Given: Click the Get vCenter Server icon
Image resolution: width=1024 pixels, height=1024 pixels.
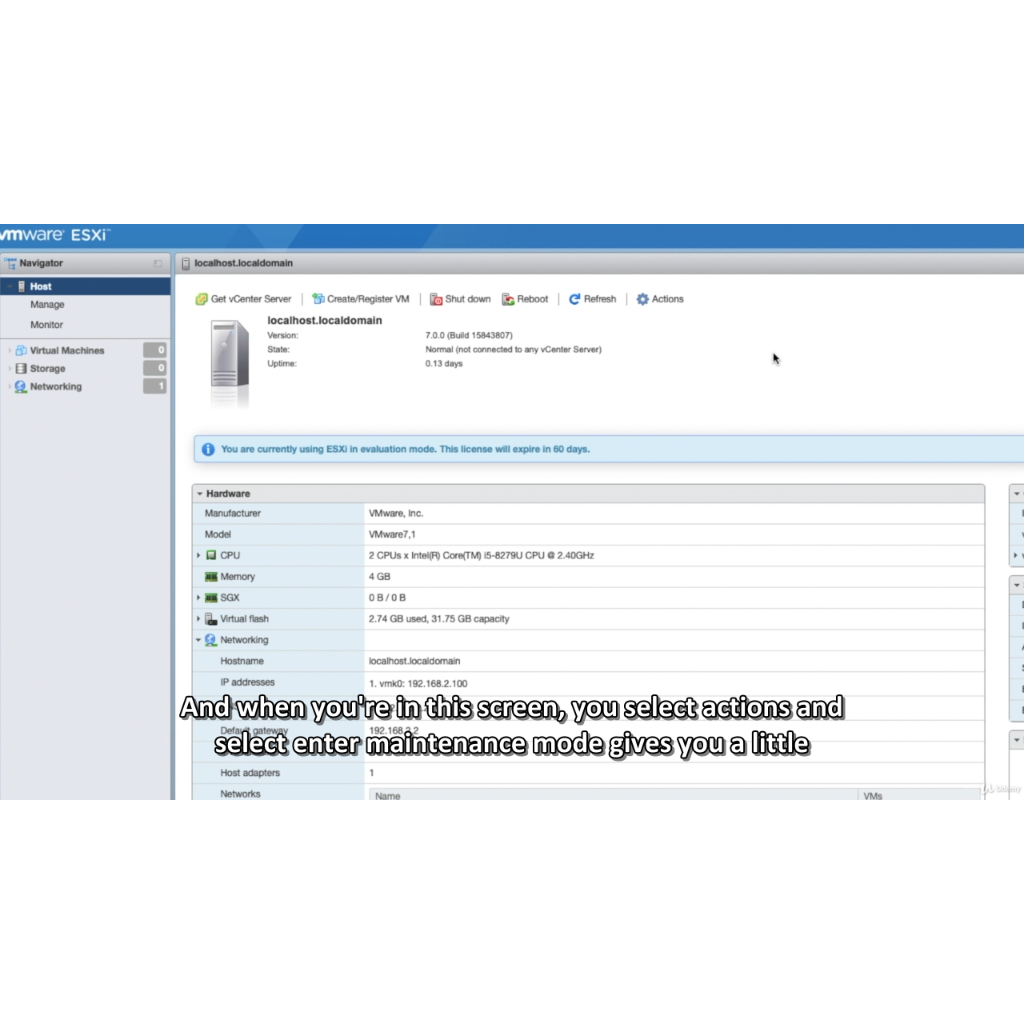Looking at the screenshot, I should [202, 299].
